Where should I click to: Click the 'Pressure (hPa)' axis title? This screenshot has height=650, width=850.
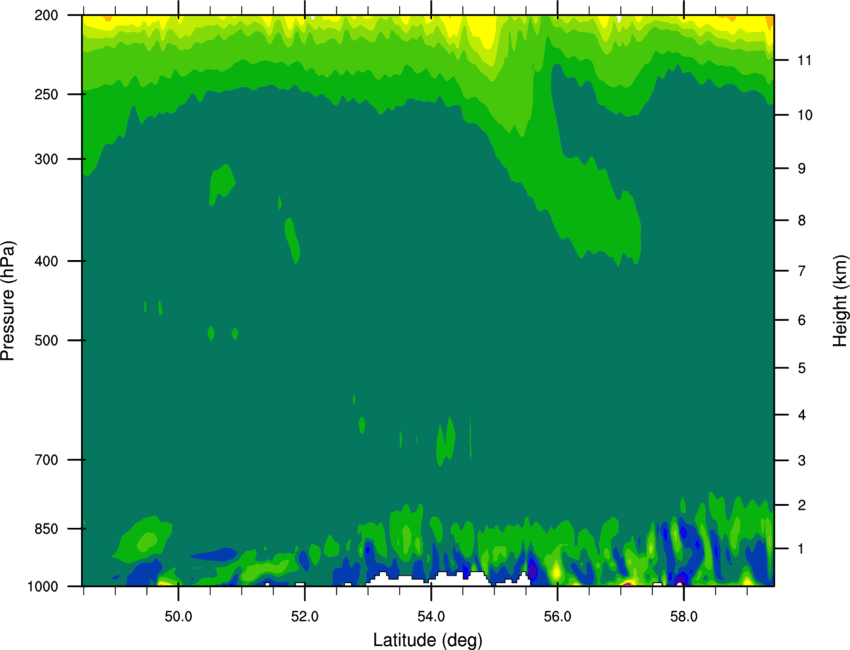8,301
